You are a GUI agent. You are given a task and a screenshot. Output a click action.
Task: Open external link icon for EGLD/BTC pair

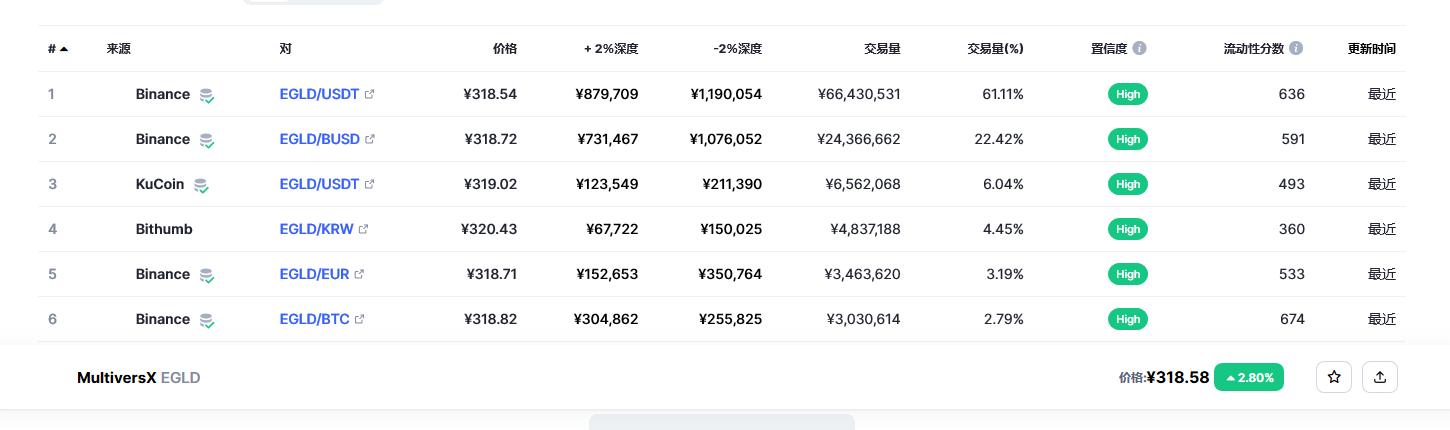pyautogui.click(x=360, y=319)
